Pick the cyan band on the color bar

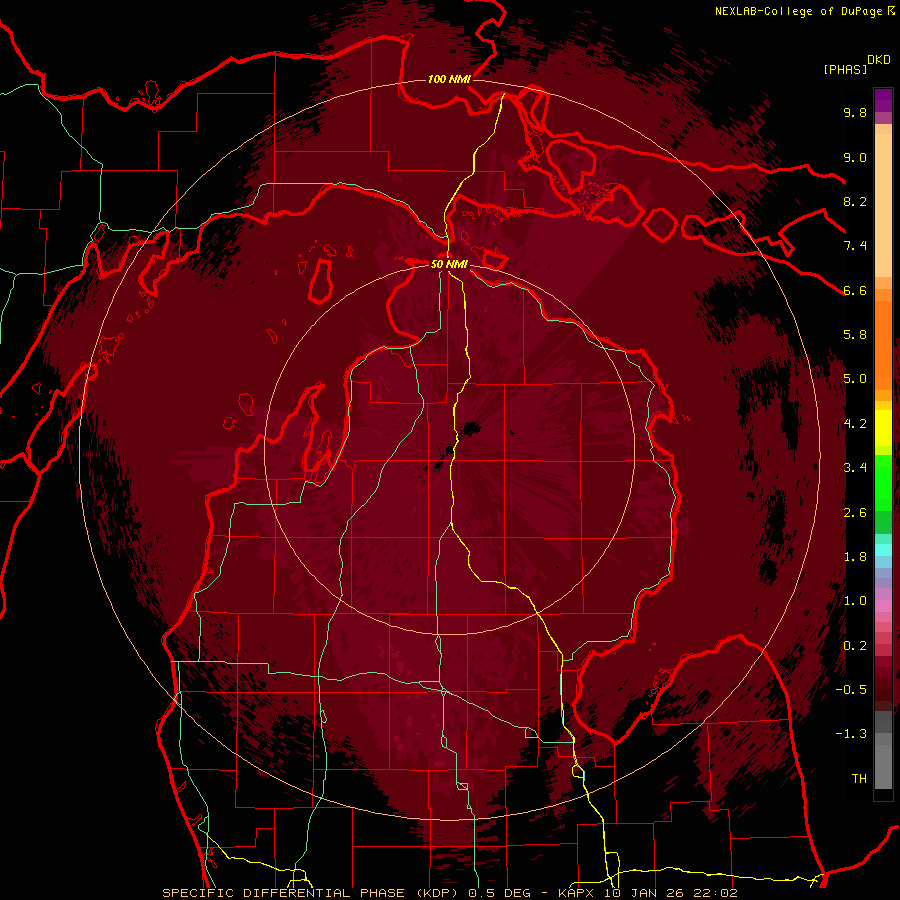tap(883, 550)
